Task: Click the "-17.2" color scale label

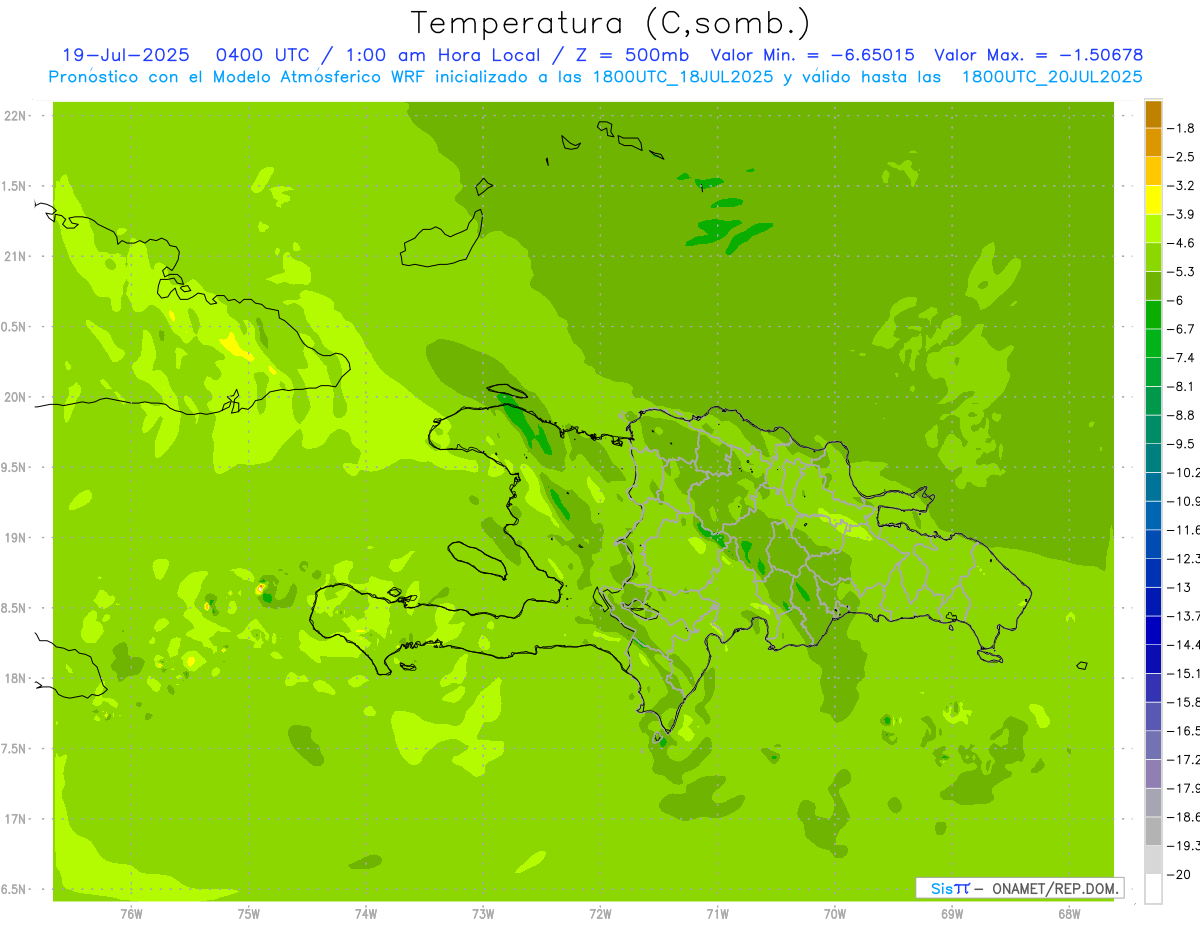Action: tap(1183, 760)
